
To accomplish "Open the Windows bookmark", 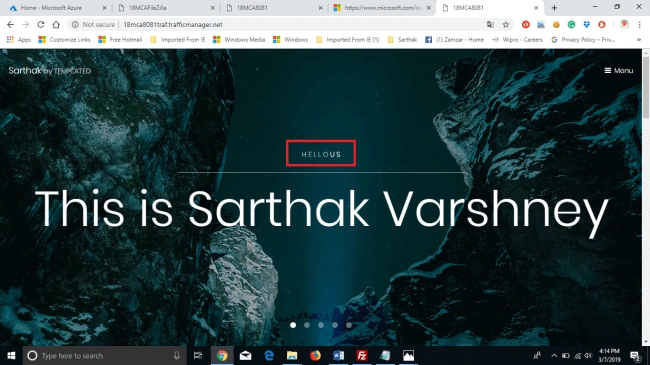I will (x=291, y=40).
